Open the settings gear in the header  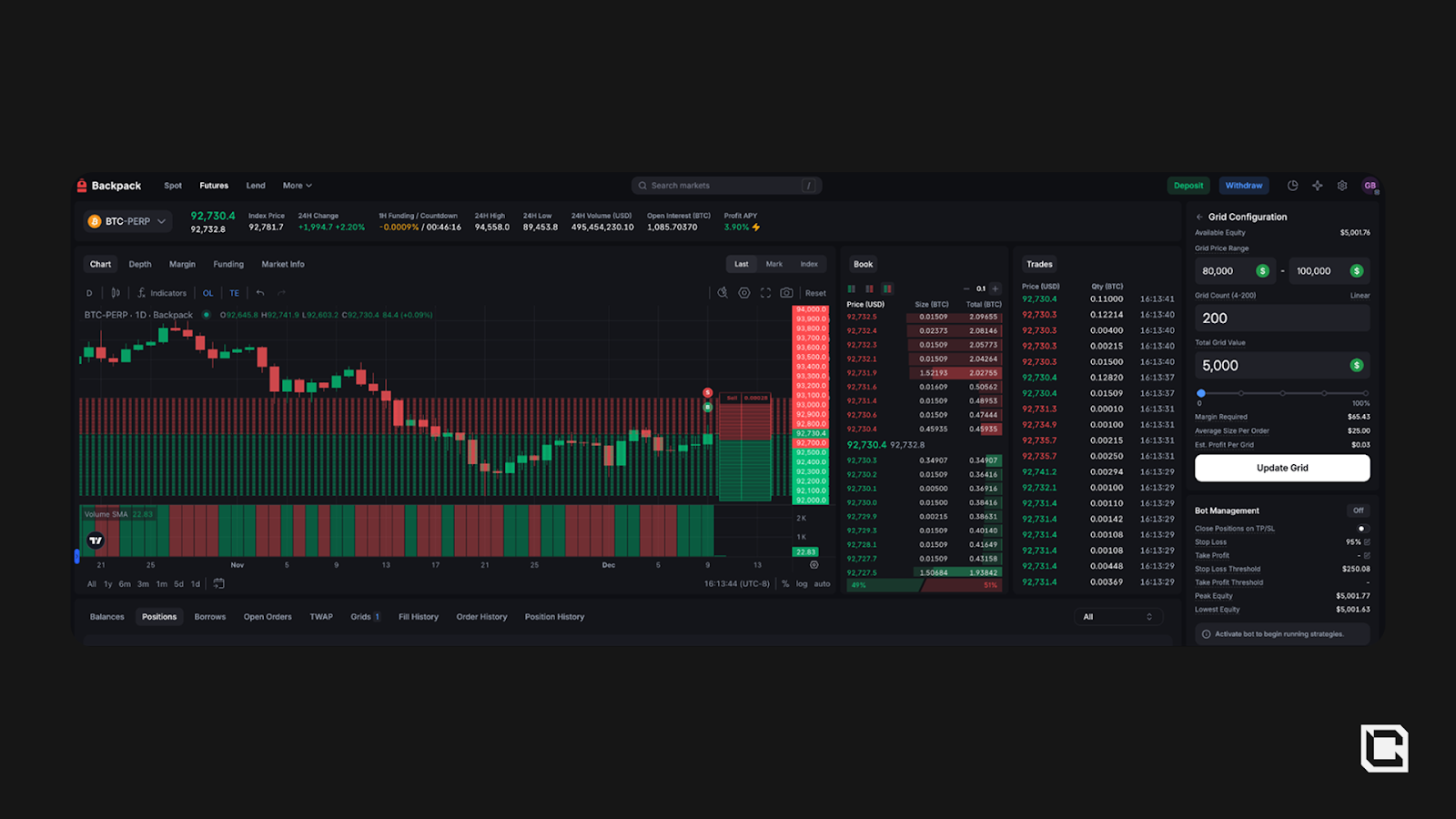coord(1342,186)
